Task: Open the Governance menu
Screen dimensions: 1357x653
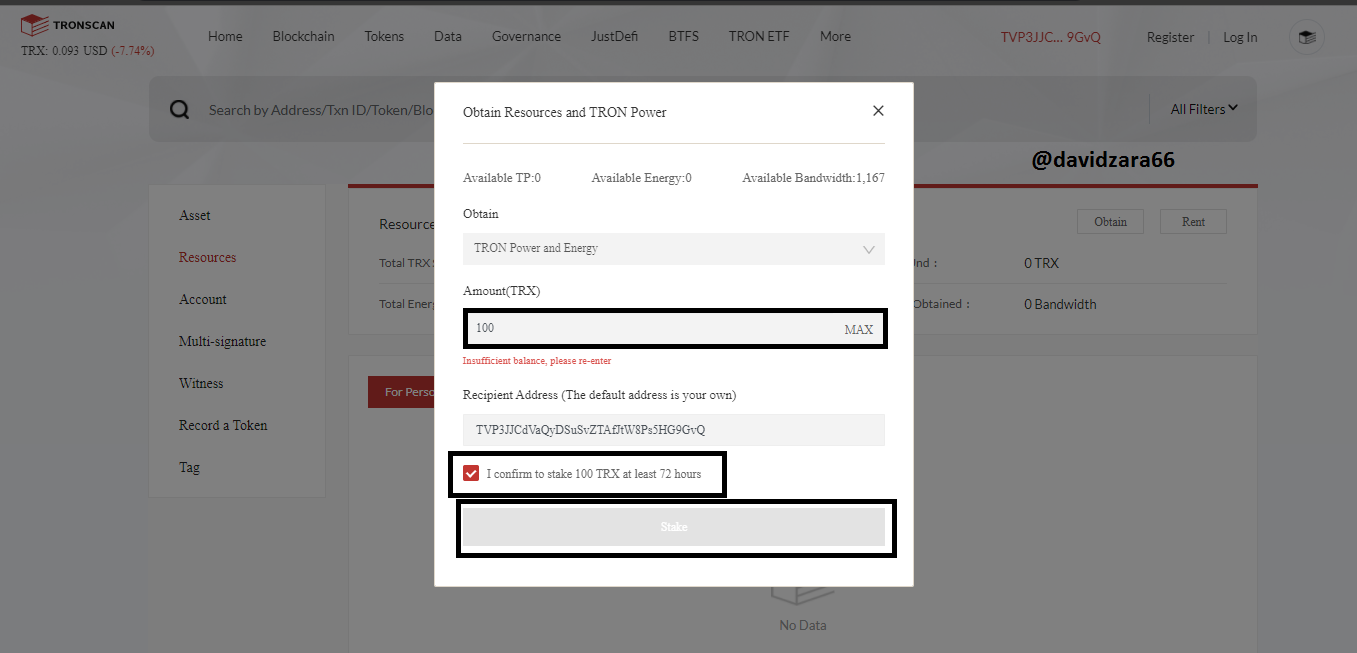Action: tap(526, 36)
